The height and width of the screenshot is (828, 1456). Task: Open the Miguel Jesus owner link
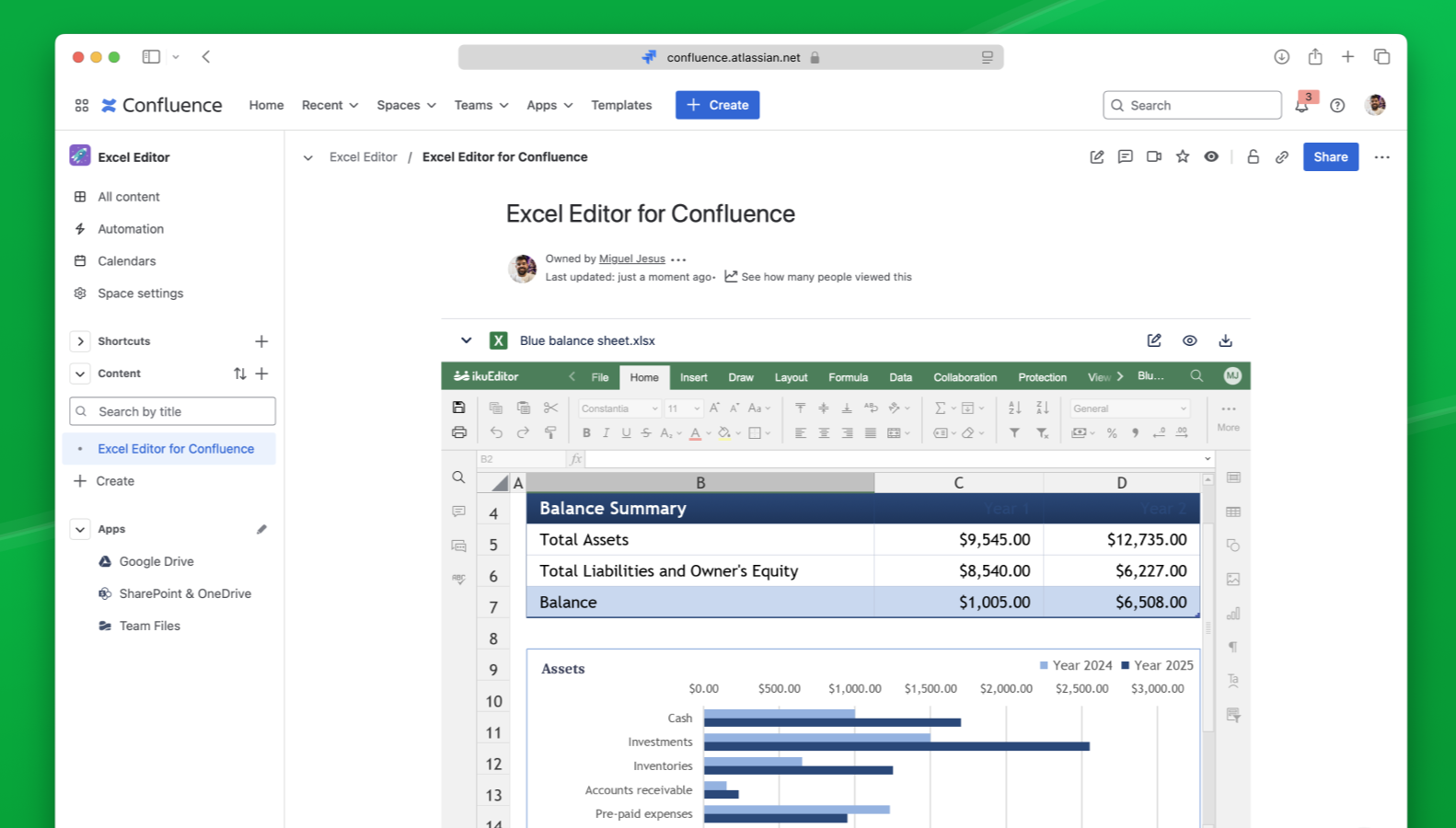coord(631,259)
